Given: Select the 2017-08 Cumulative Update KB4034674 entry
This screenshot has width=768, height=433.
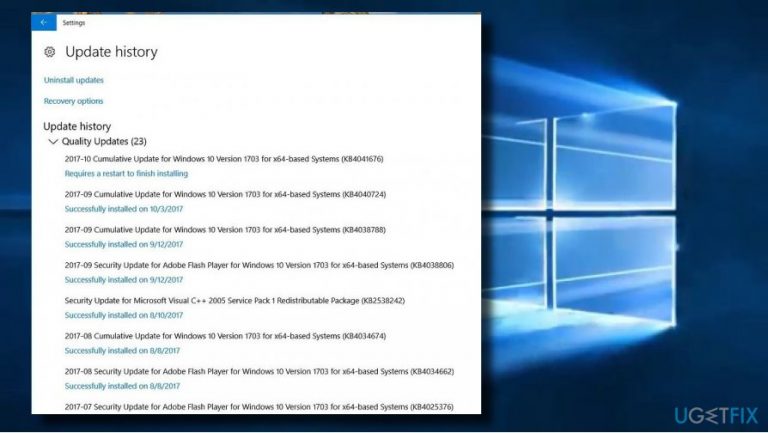Looking at the screenshot, I should (225, 336).
